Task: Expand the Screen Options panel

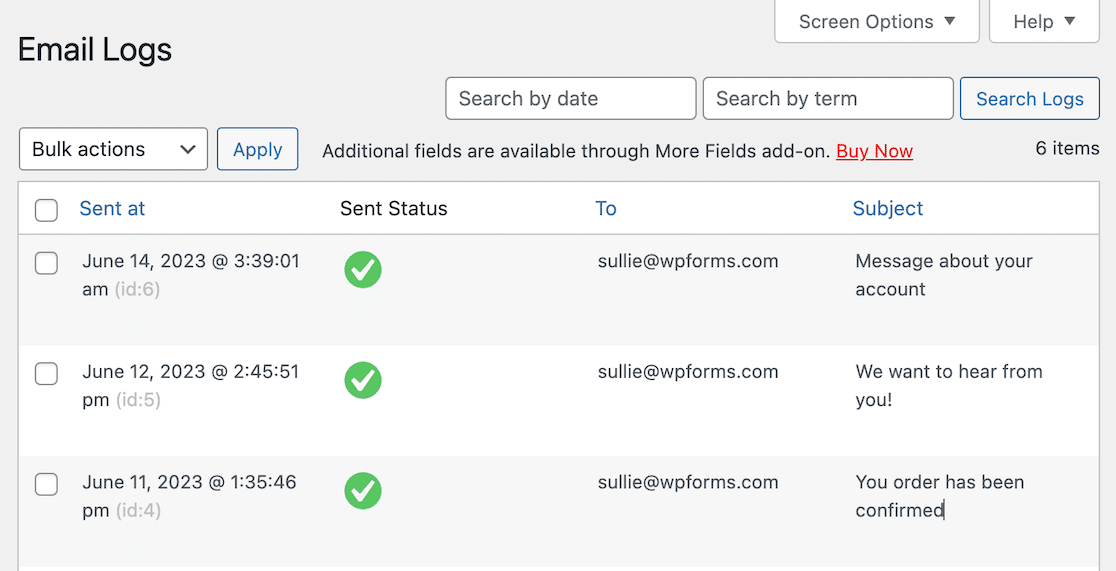Action: coord(876,21)
